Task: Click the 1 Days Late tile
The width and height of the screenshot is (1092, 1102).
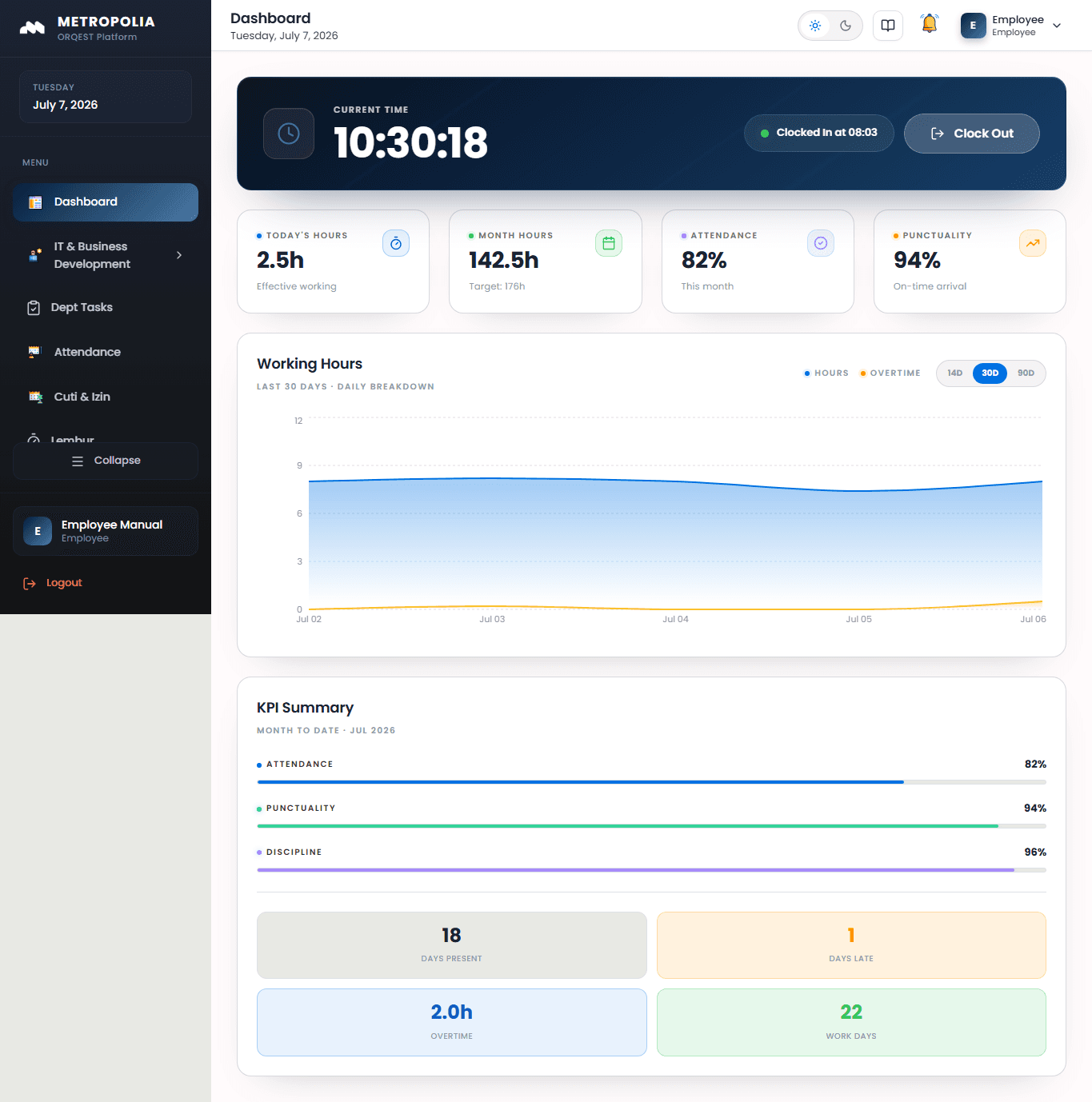Action: click(851, 945)
